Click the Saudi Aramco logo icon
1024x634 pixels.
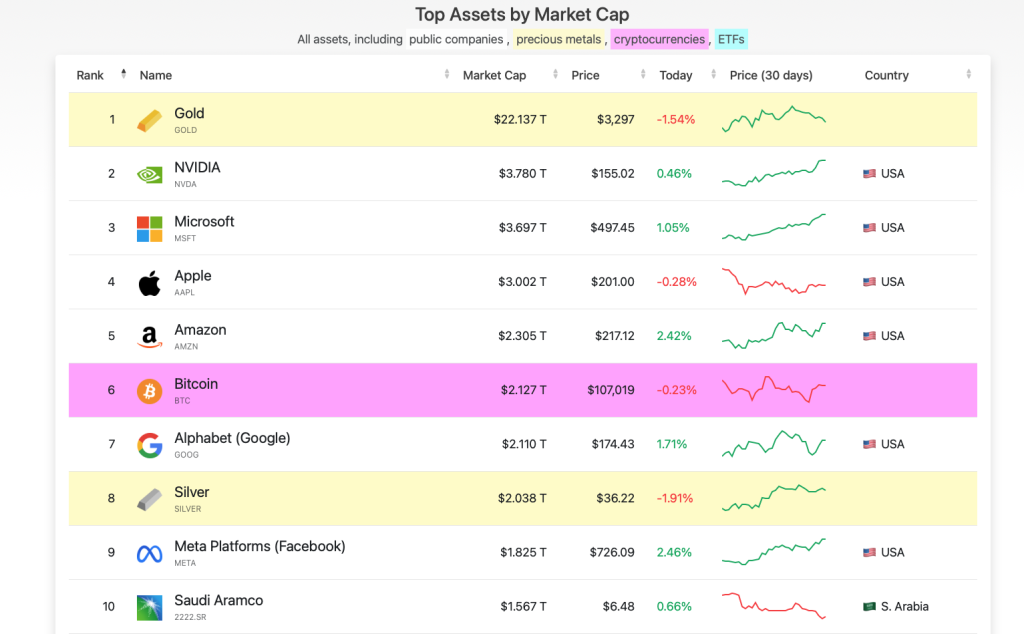pyautogui.click(x=150, y=608)
